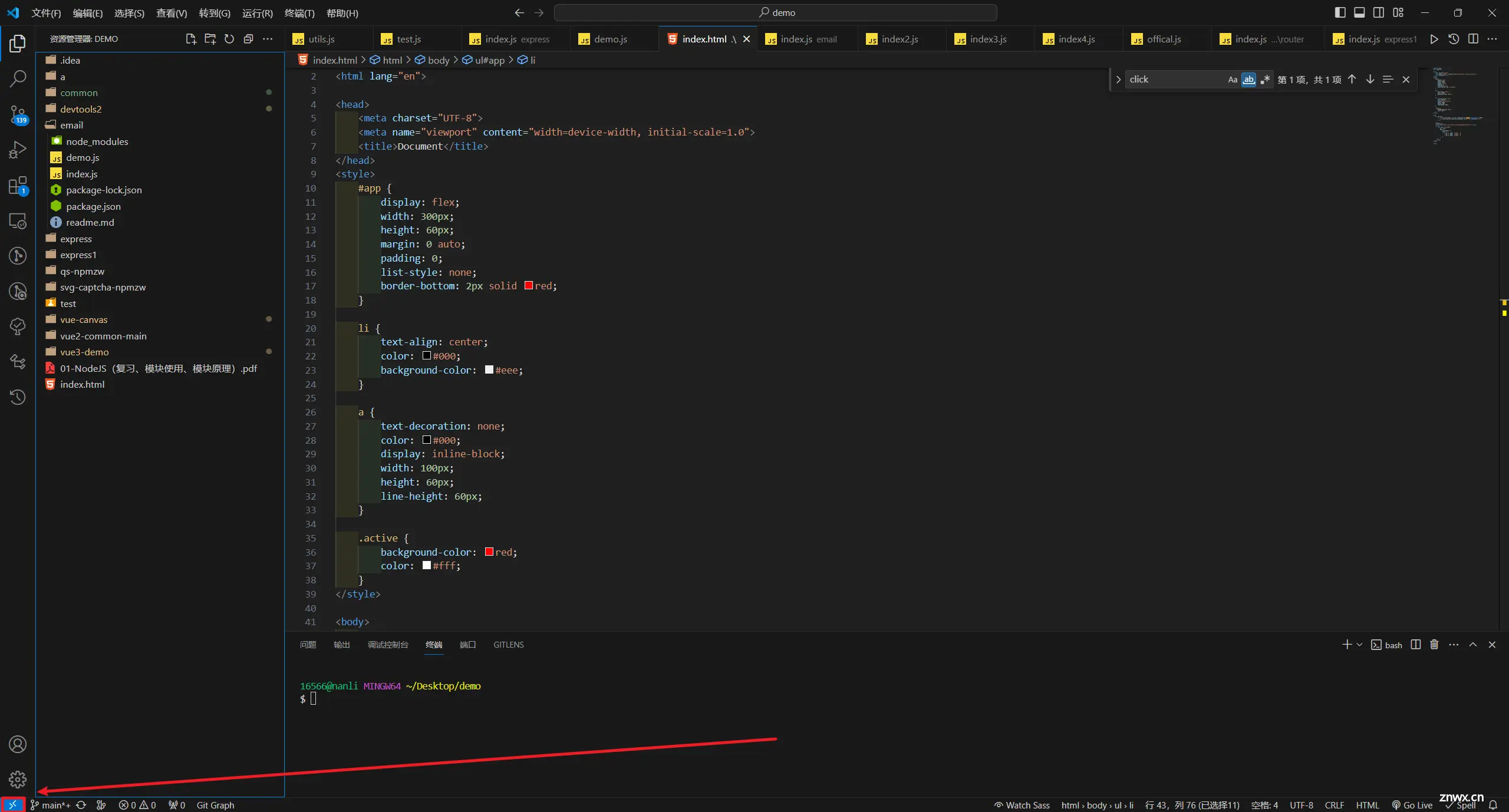Click Go Live in status bar
1509x812 pixels.
[1412, 805]
